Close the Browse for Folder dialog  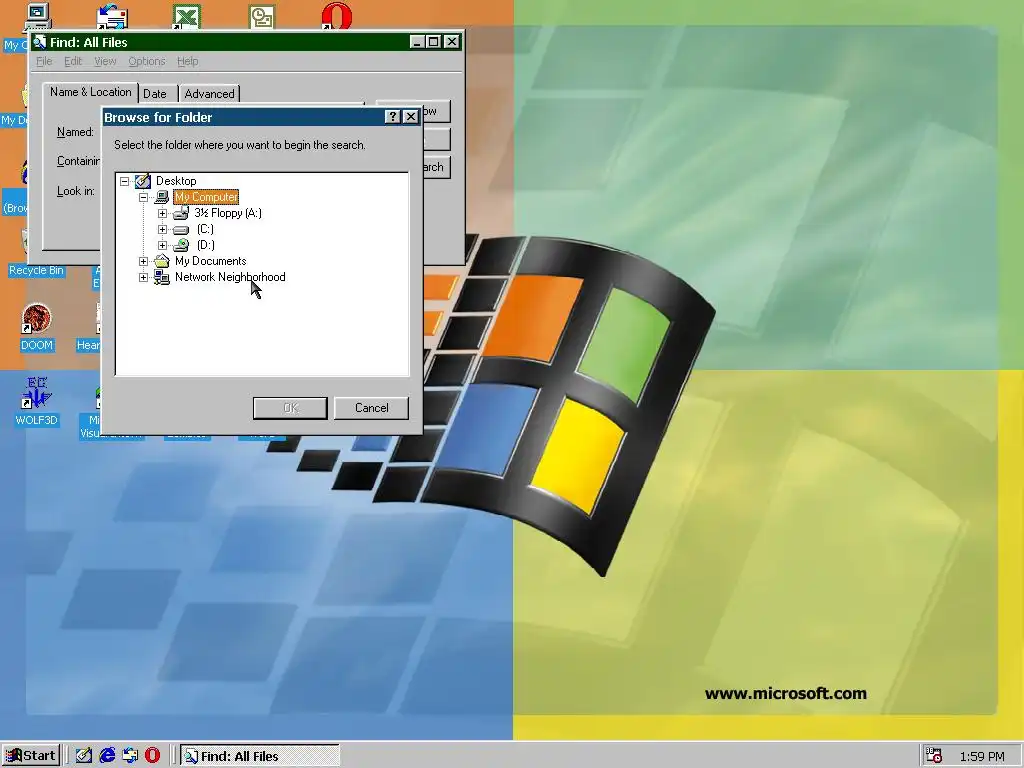coord(411,116)
